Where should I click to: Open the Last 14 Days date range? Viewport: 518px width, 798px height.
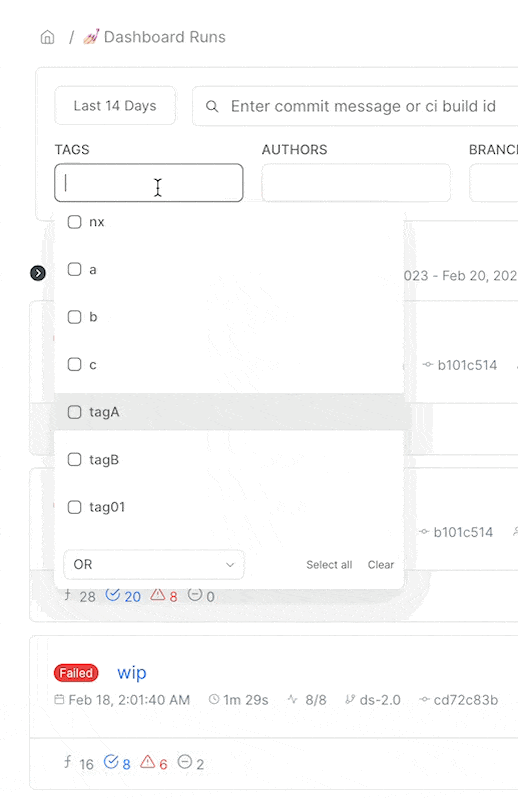point(115,106)
